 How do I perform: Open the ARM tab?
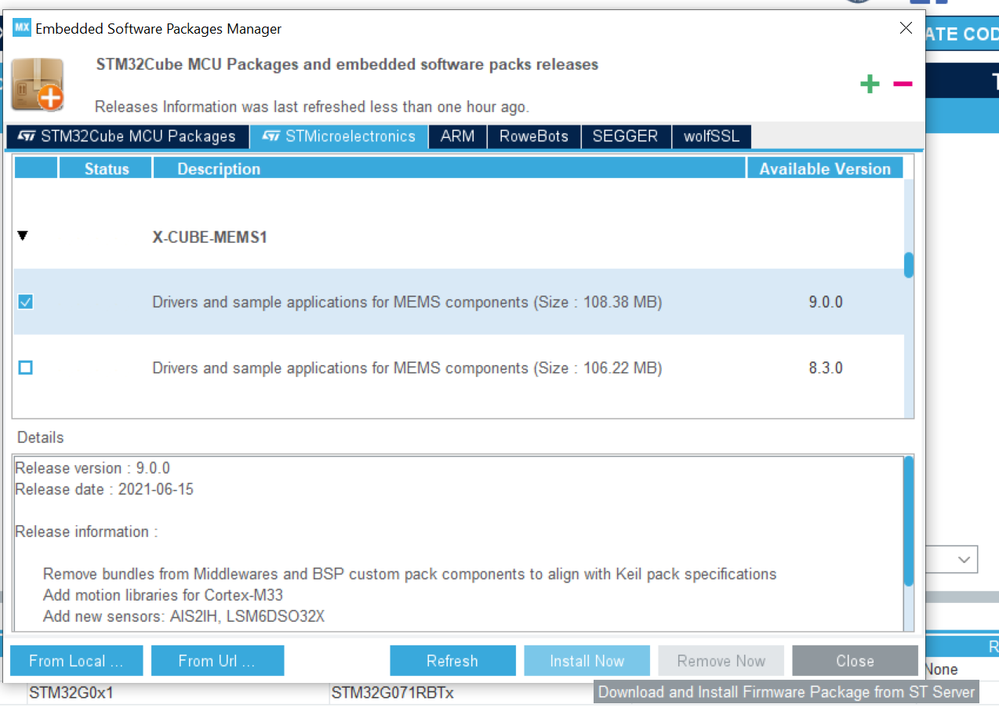tap(457, 136)
